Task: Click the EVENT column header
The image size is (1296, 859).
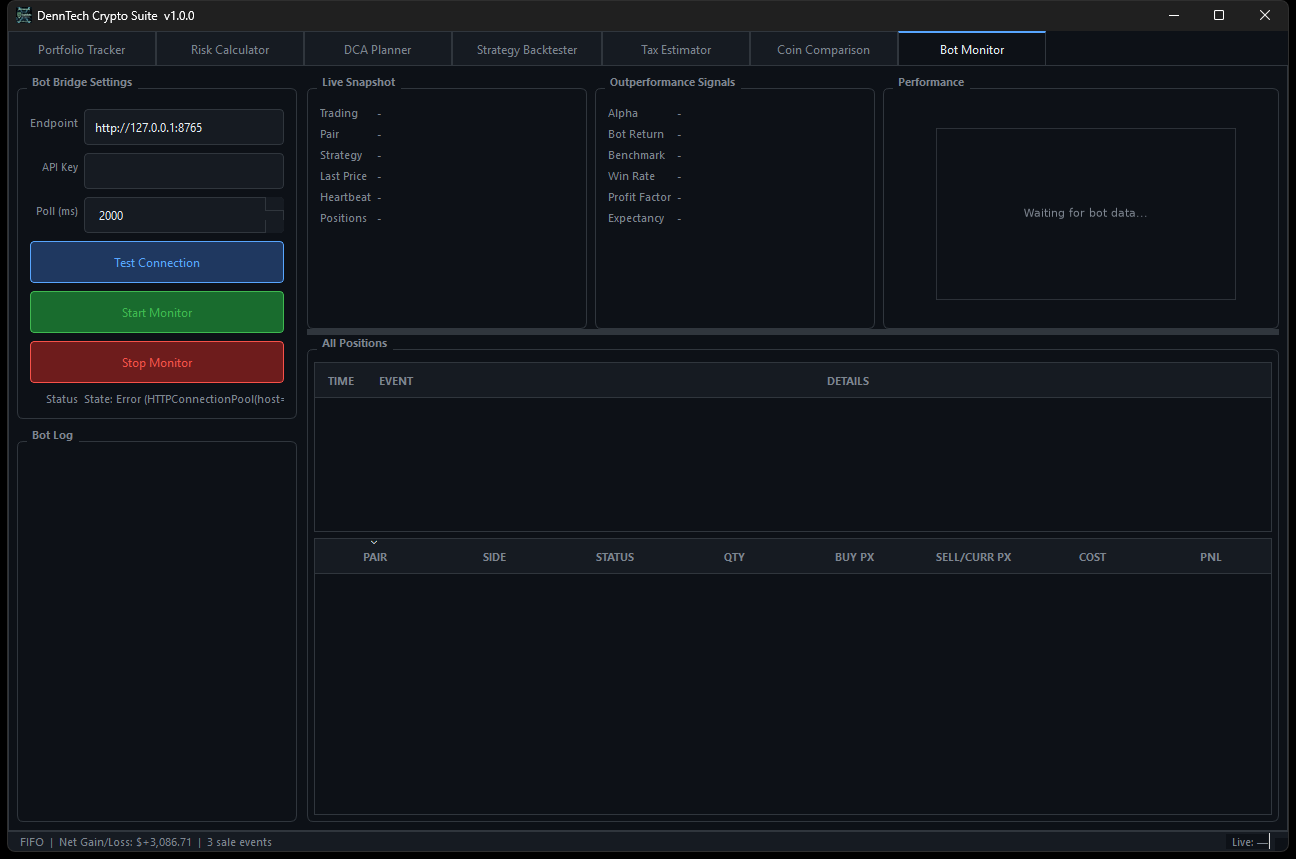Action: tap(396, 381)
